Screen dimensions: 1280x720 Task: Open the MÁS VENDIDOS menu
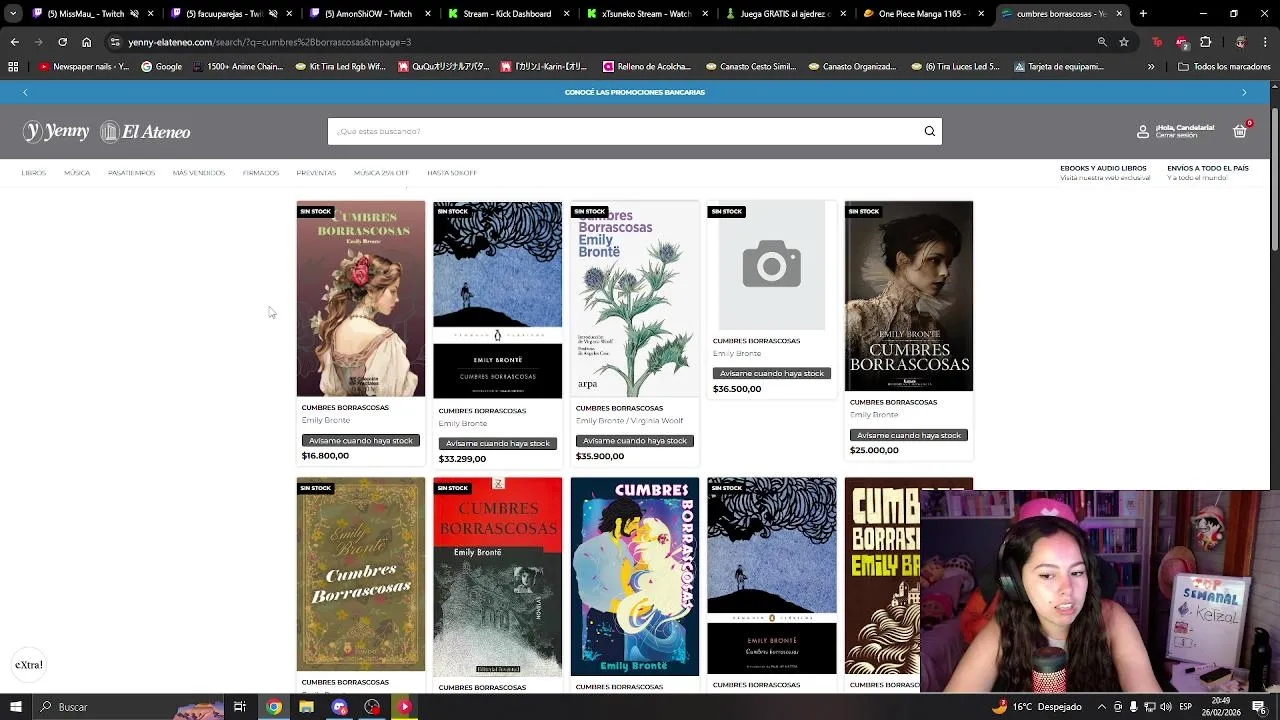[198, 173]
